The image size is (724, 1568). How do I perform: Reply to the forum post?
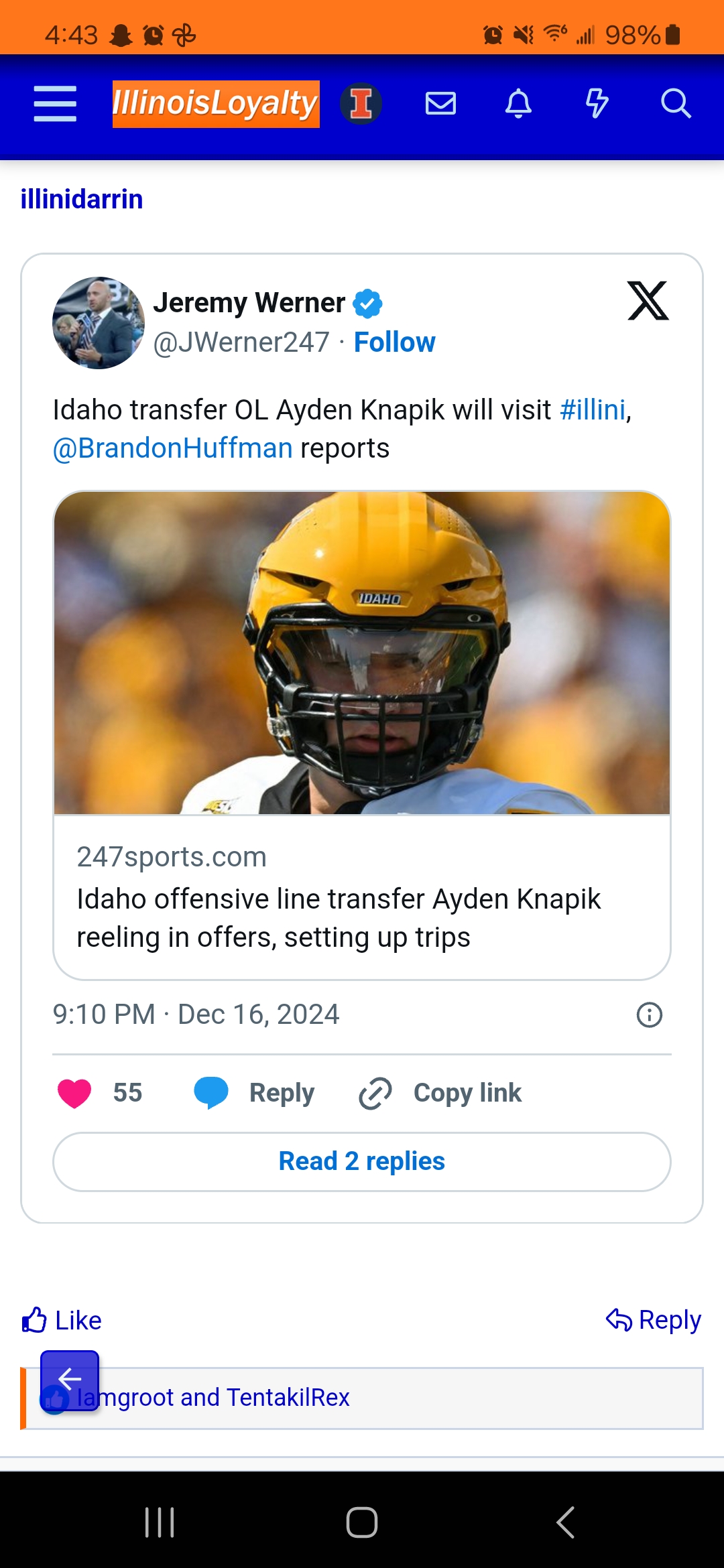click(x=654, y=1321)
